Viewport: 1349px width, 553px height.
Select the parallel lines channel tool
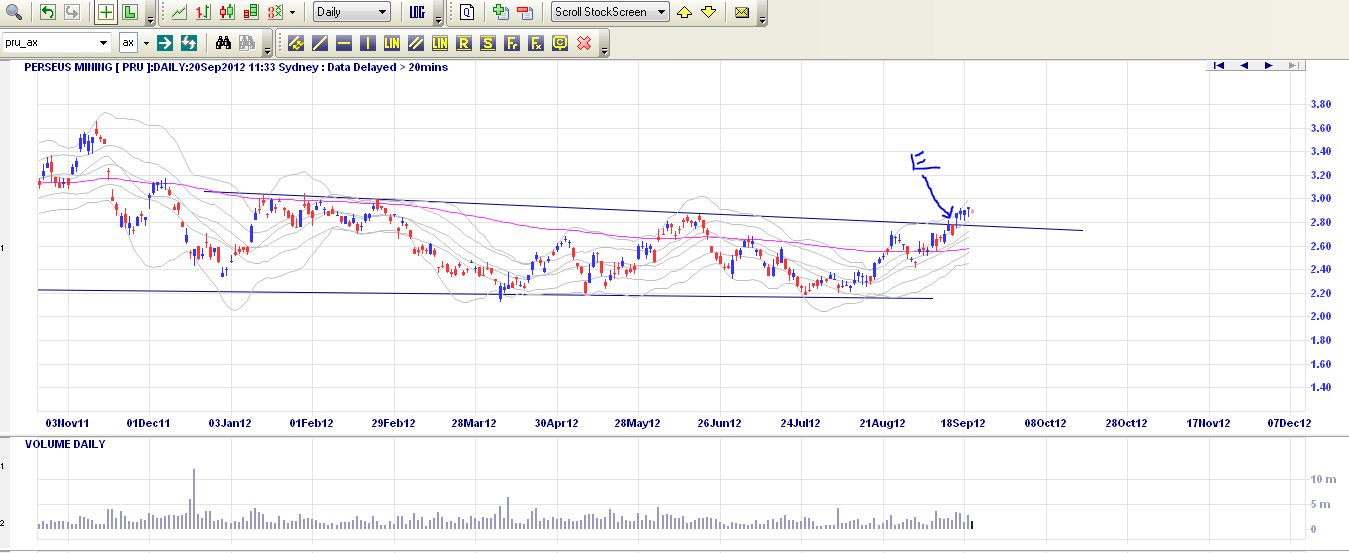click(415, 43)
